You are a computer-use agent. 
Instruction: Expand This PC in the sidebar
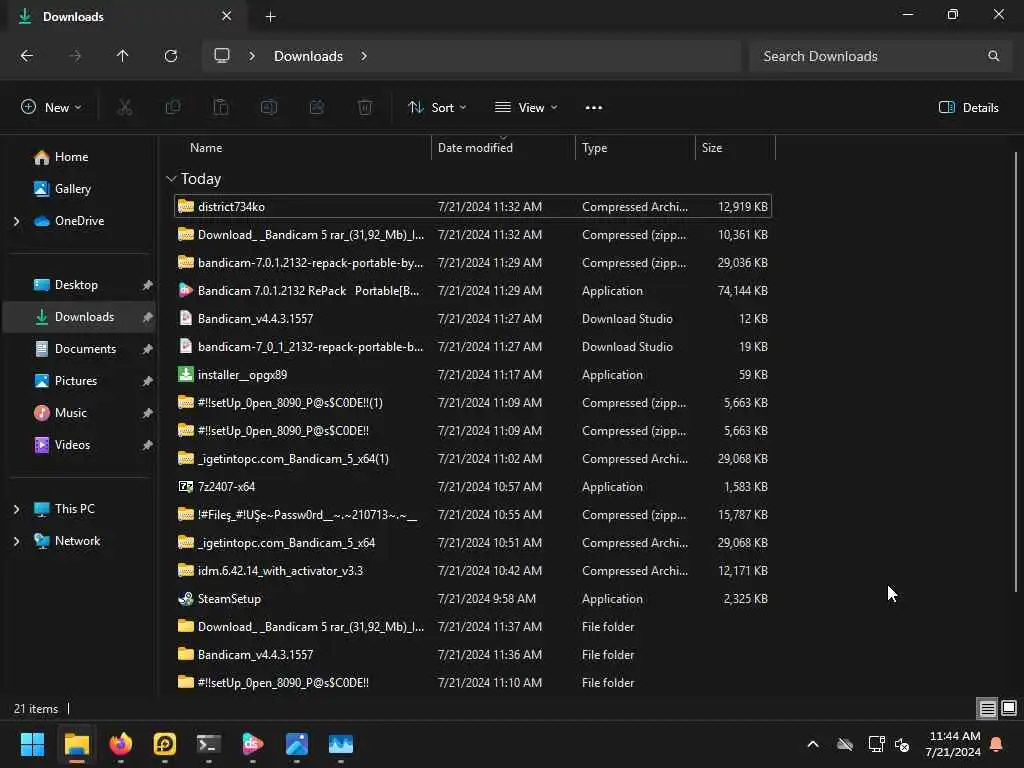[x=16, y=509]
